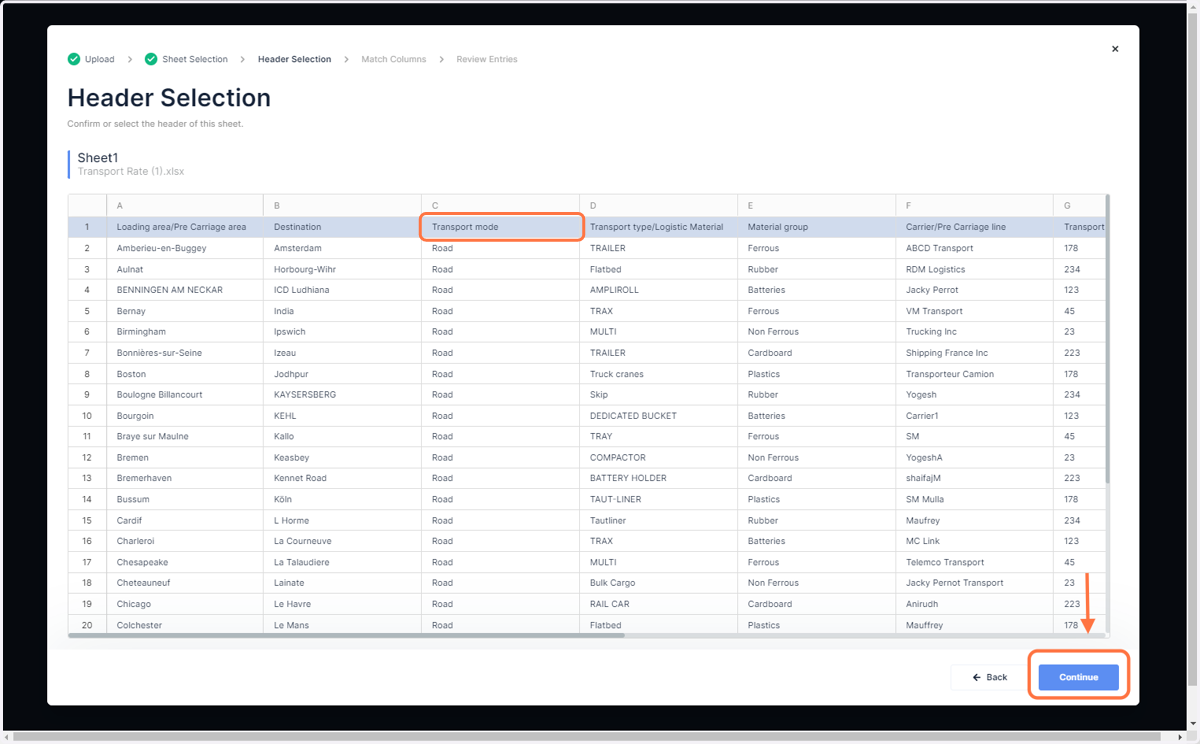Select the Header Selection step
This screenshot has height=744, width=1200.
coord(294,59)
